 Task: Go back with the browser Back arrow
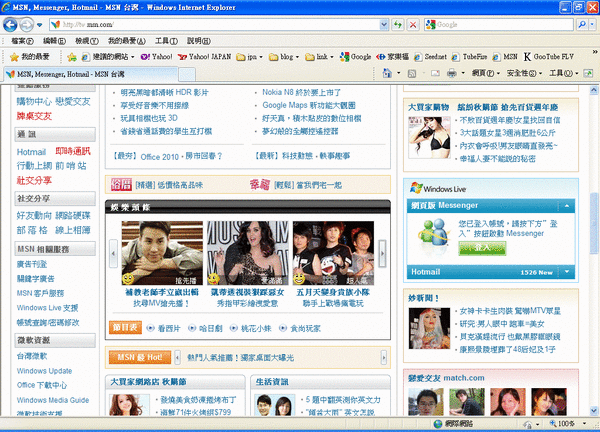point(10,25)
